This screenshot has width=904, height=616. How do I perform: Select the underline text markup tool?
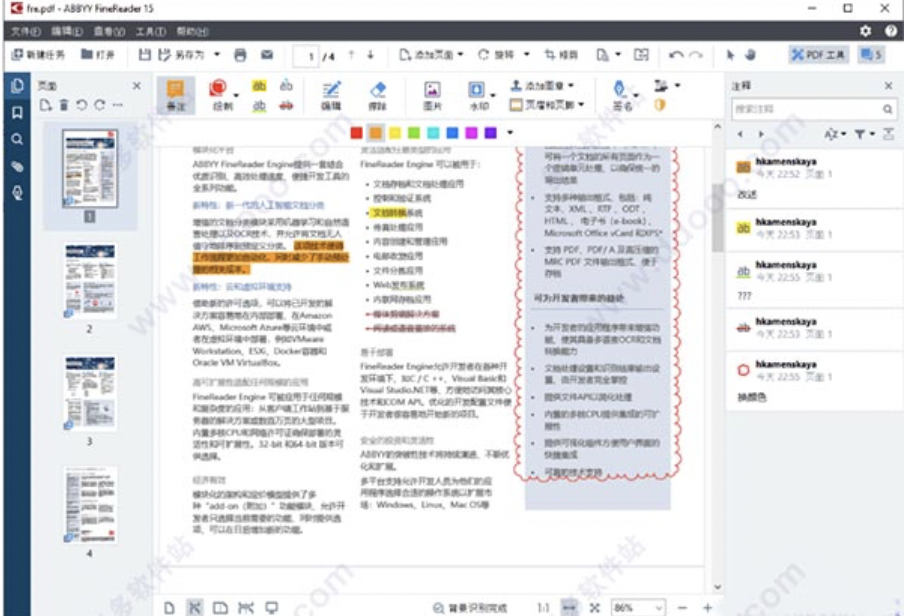[x=259, y=106]
